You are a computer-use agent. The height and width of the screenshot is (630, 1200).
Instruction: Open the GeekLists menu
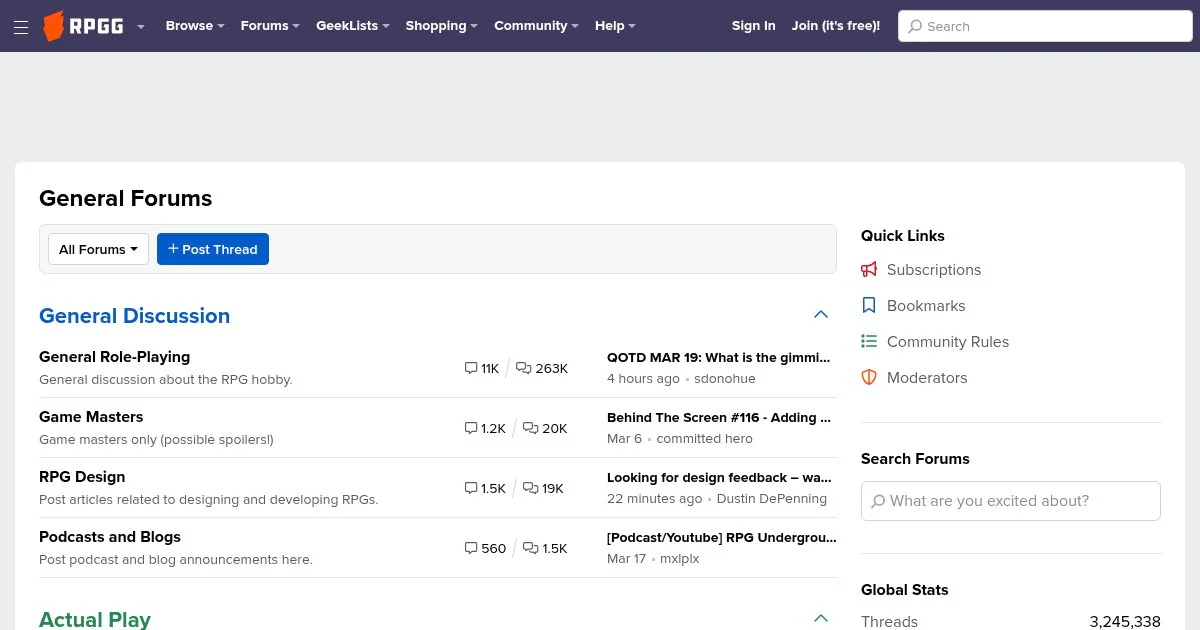353,26
